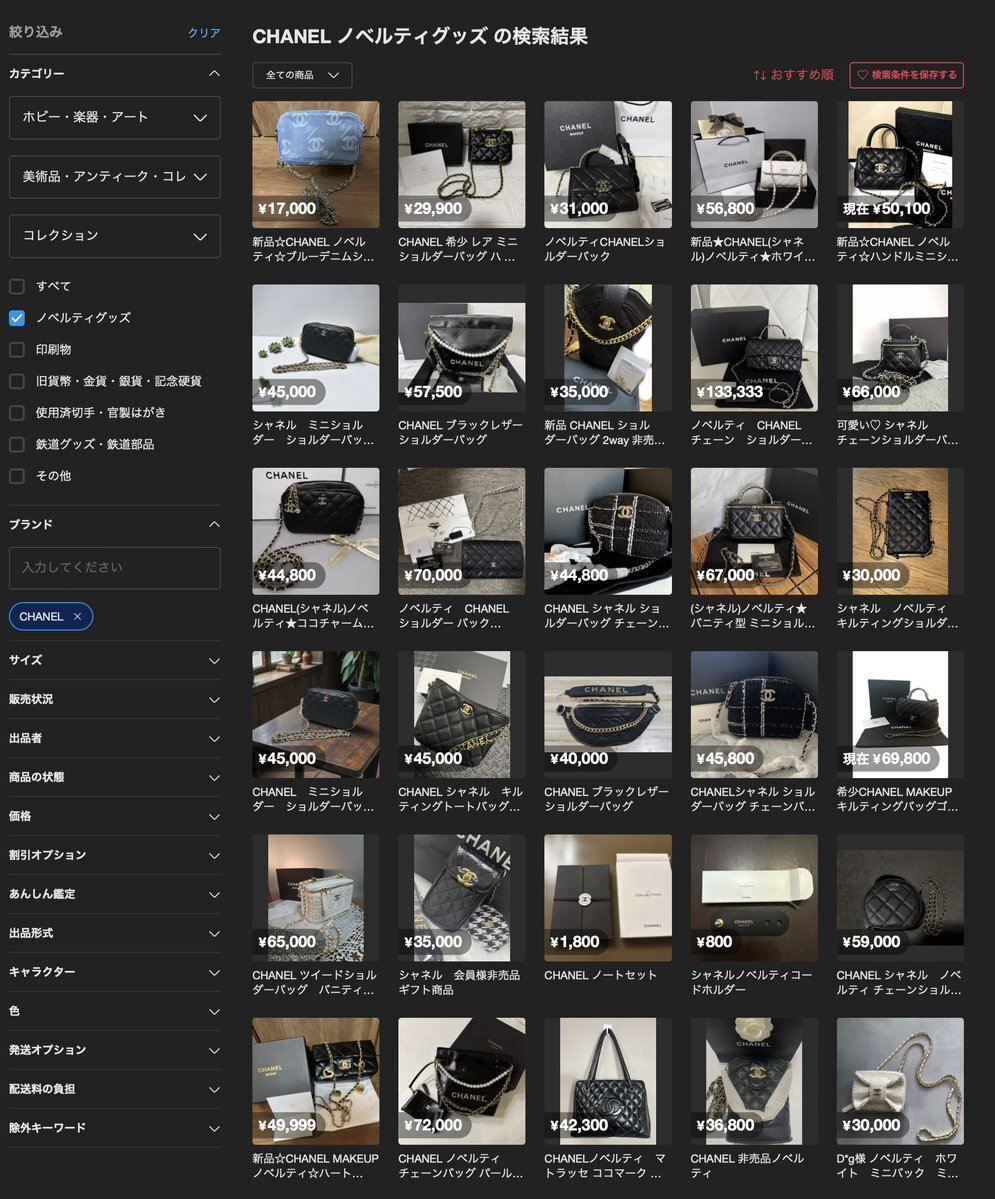Check the 旧貨幣・金貨・銀貨・記念硬貨 checkbox
The height and width of the screenshot is (1199, 995).
tap(17, 381)
